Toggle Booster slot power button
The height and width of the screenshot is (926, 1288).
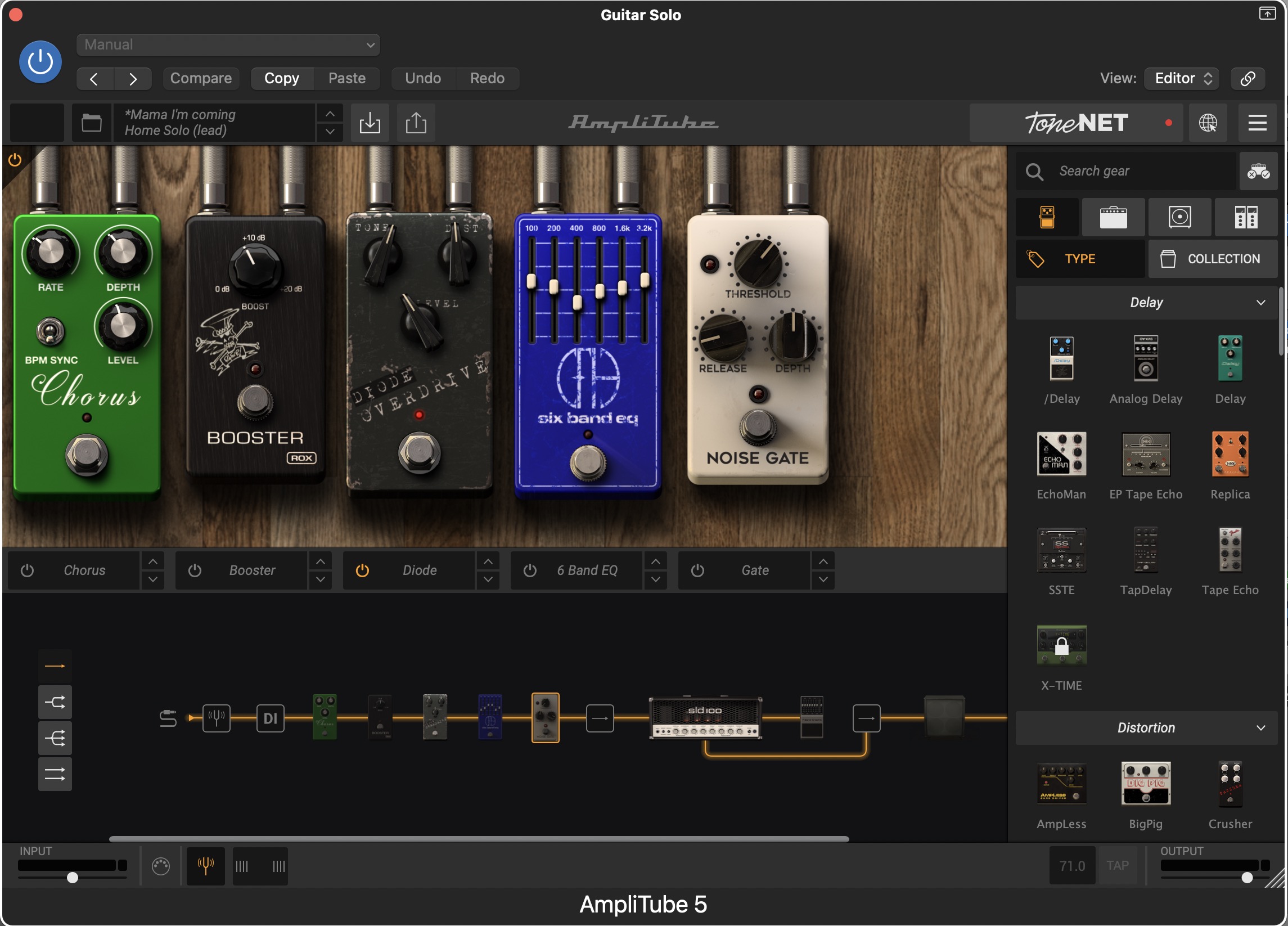click(x=195, y=570)
